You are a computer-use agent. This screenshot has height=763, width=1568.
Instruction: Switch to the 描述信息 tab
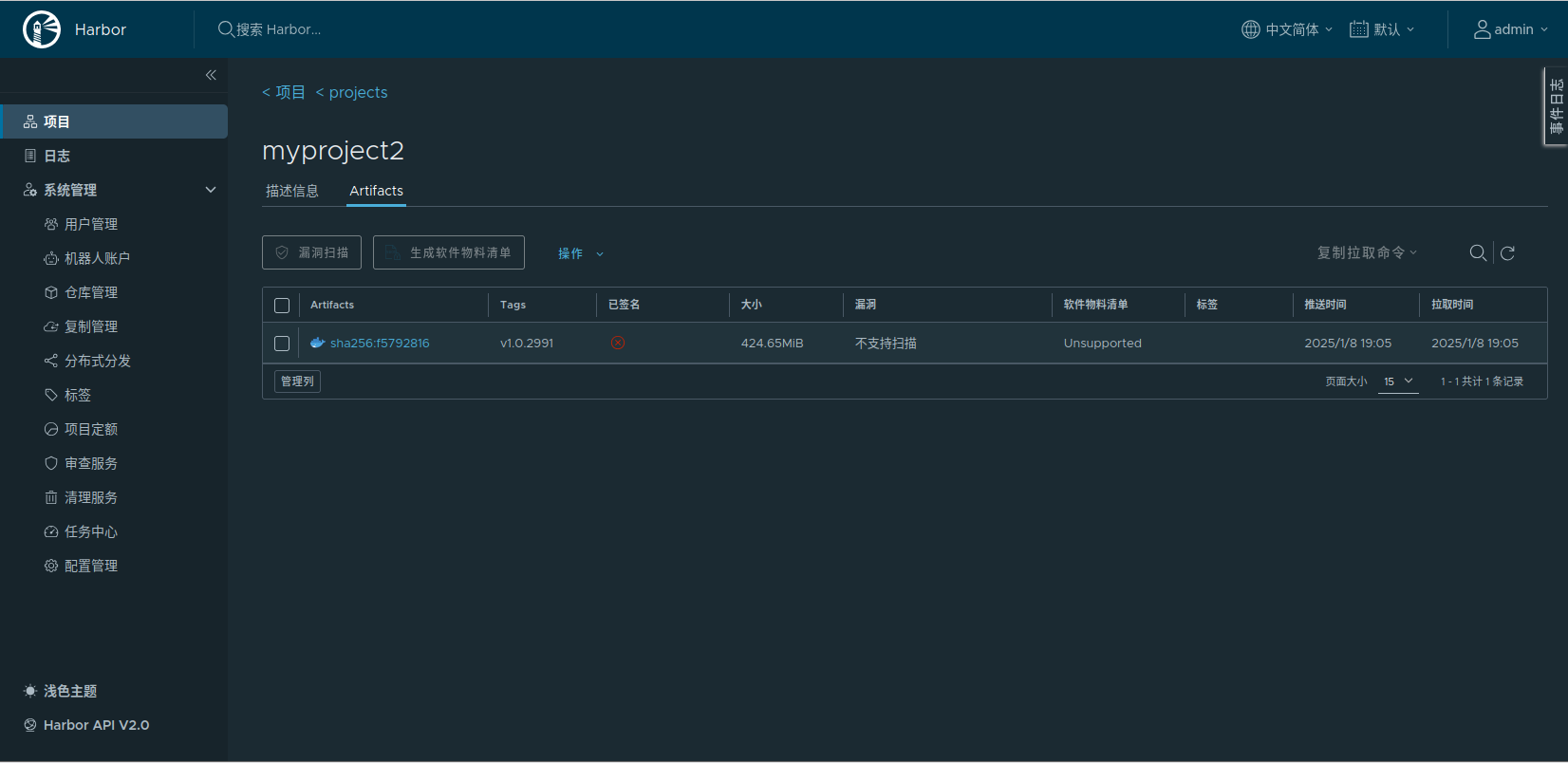[292, 191]
